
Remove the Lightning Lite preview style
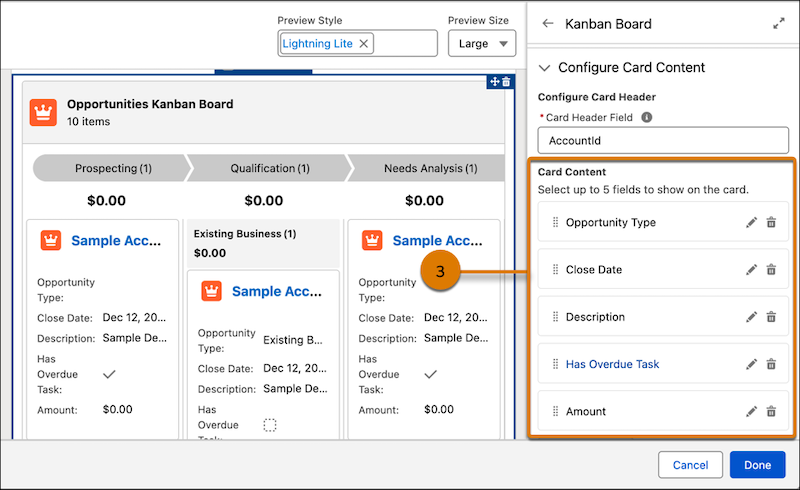tap(364, 44)
